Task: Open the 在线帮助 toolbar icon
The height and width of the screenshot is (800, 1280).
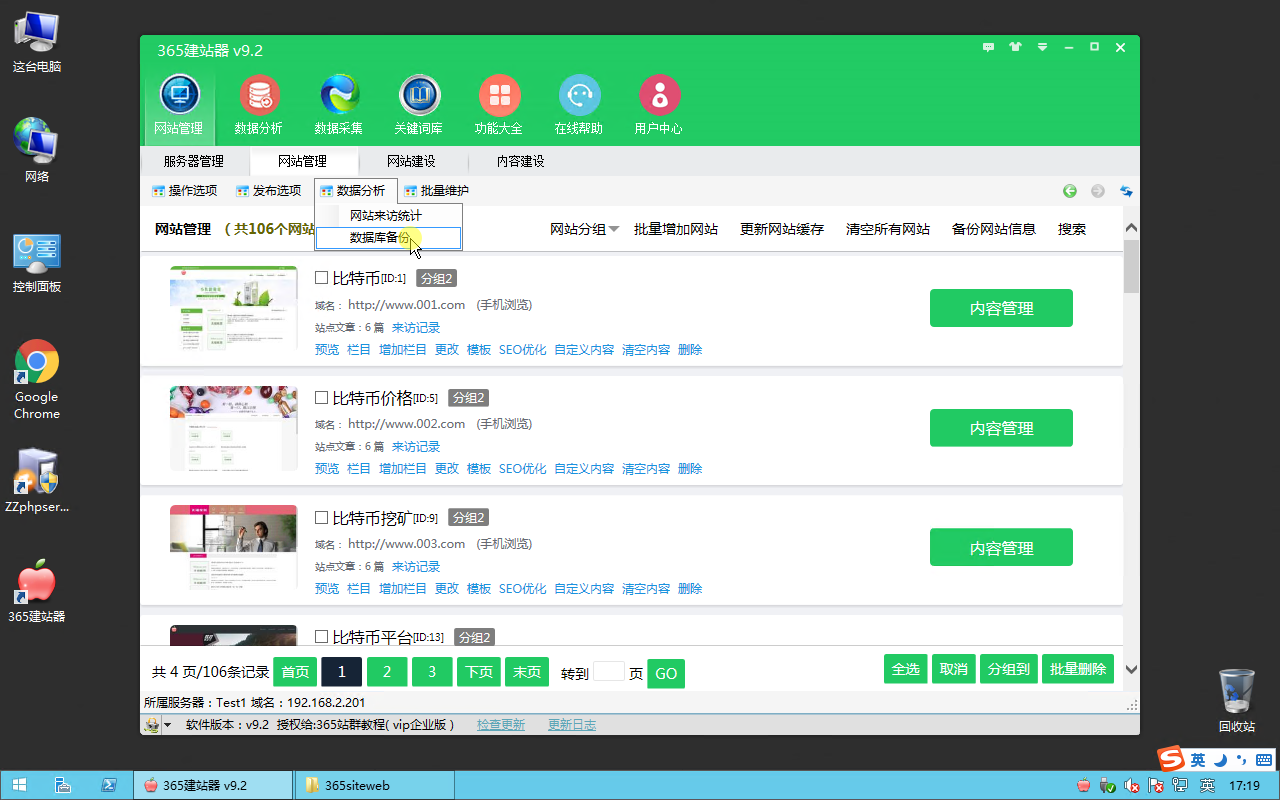Action: pyautogui.click(x=579, y=105)
